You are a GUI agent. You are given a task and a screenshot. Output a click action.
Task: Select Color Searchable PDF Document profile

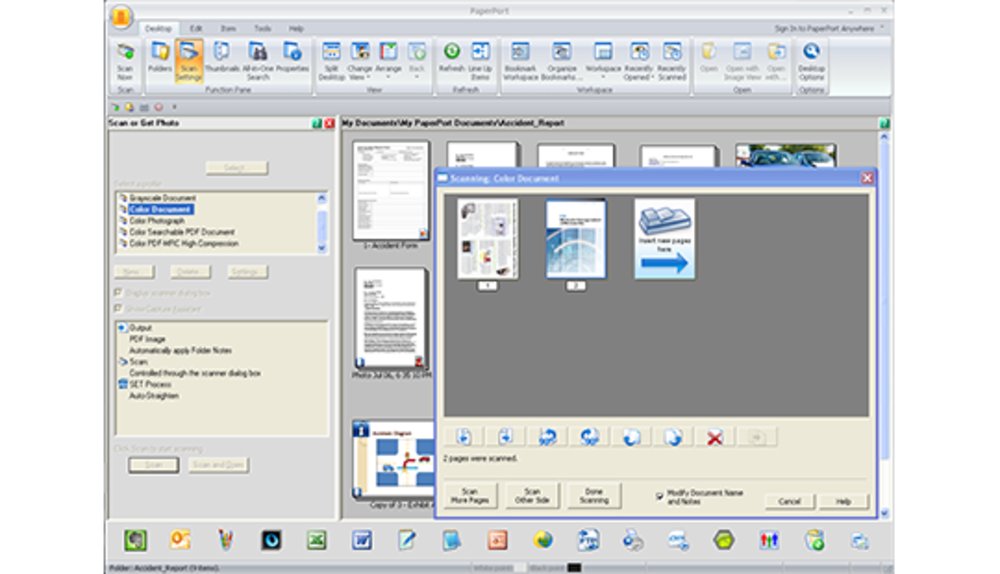click(x=181, y=232)
